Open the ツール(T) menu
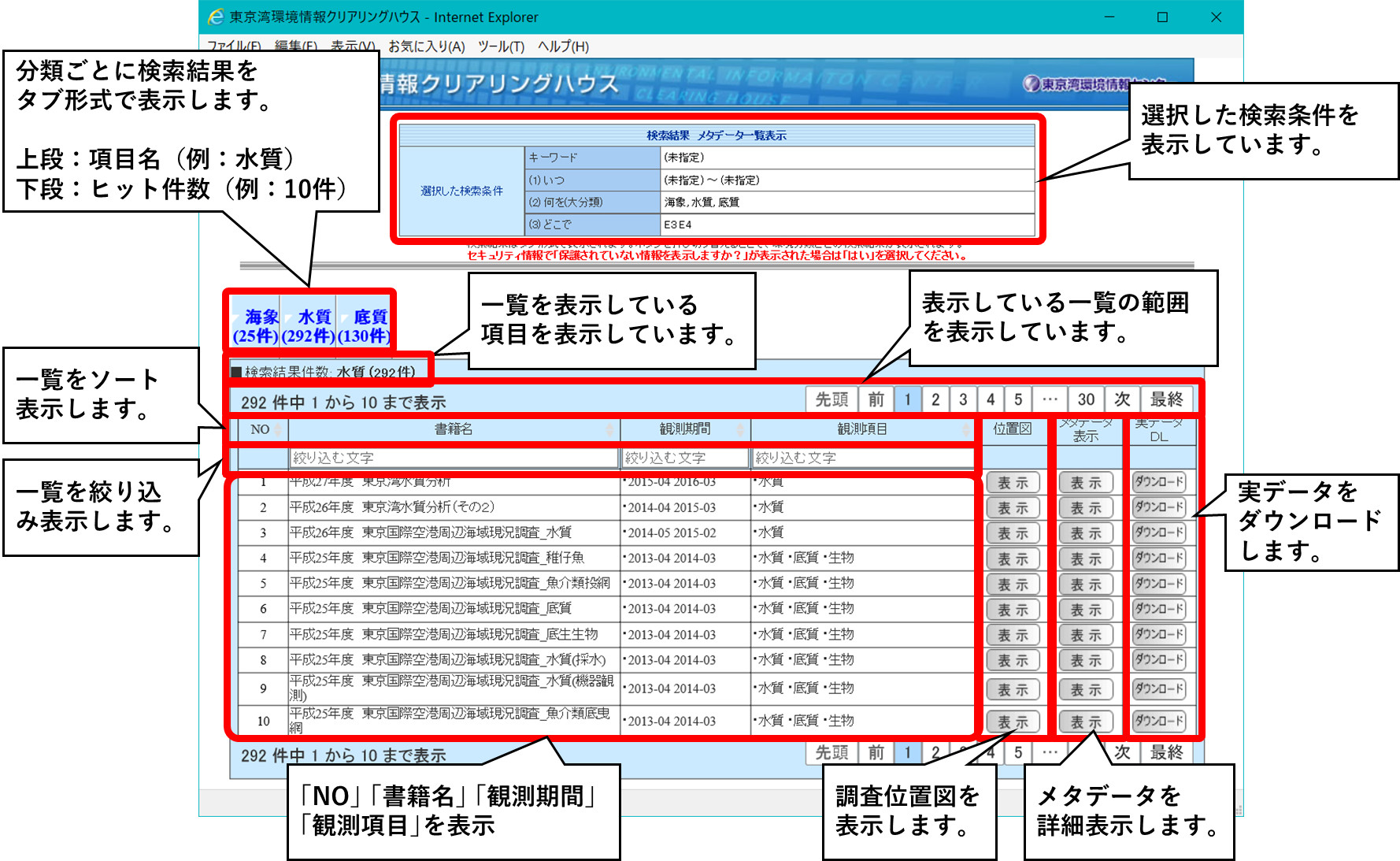This screenshot has width=1400, height=861. tap(501, 46)
